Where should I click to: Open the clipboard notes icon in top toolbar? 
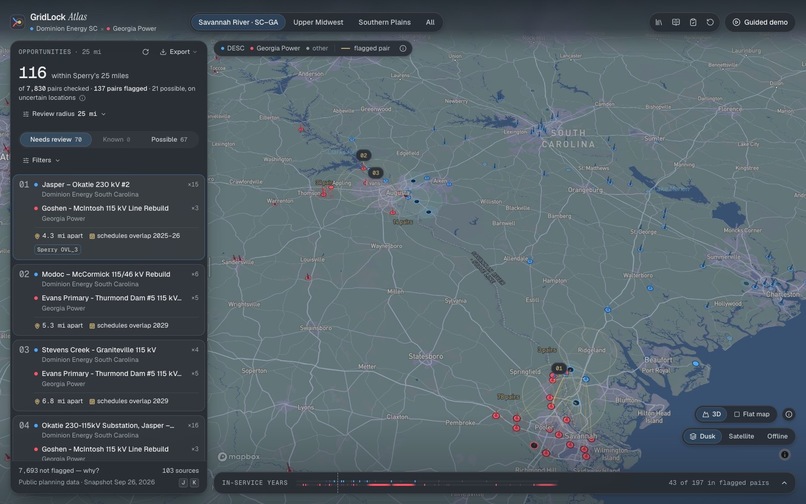click(x=693, y=22)
